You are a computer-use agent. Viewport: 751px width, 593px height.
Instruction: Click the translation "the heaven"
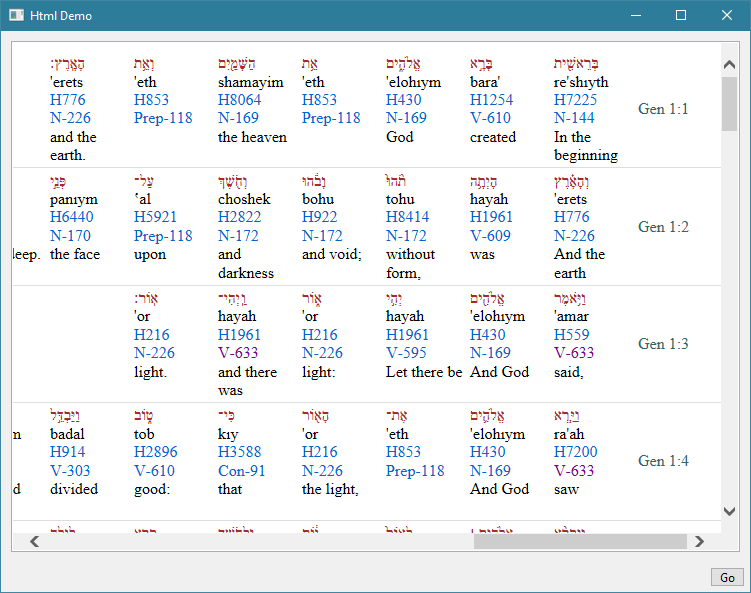(252, 137)
